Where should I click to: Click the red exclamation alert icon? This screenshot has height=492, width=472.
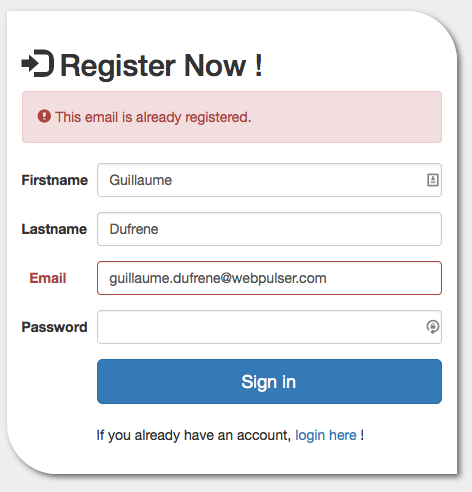(44, 116)
